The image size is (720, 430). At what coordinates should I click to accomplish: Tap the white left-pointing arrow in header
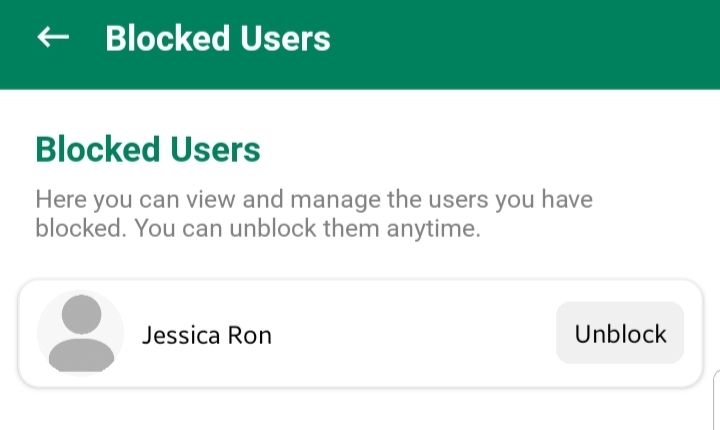coord(53,38)
